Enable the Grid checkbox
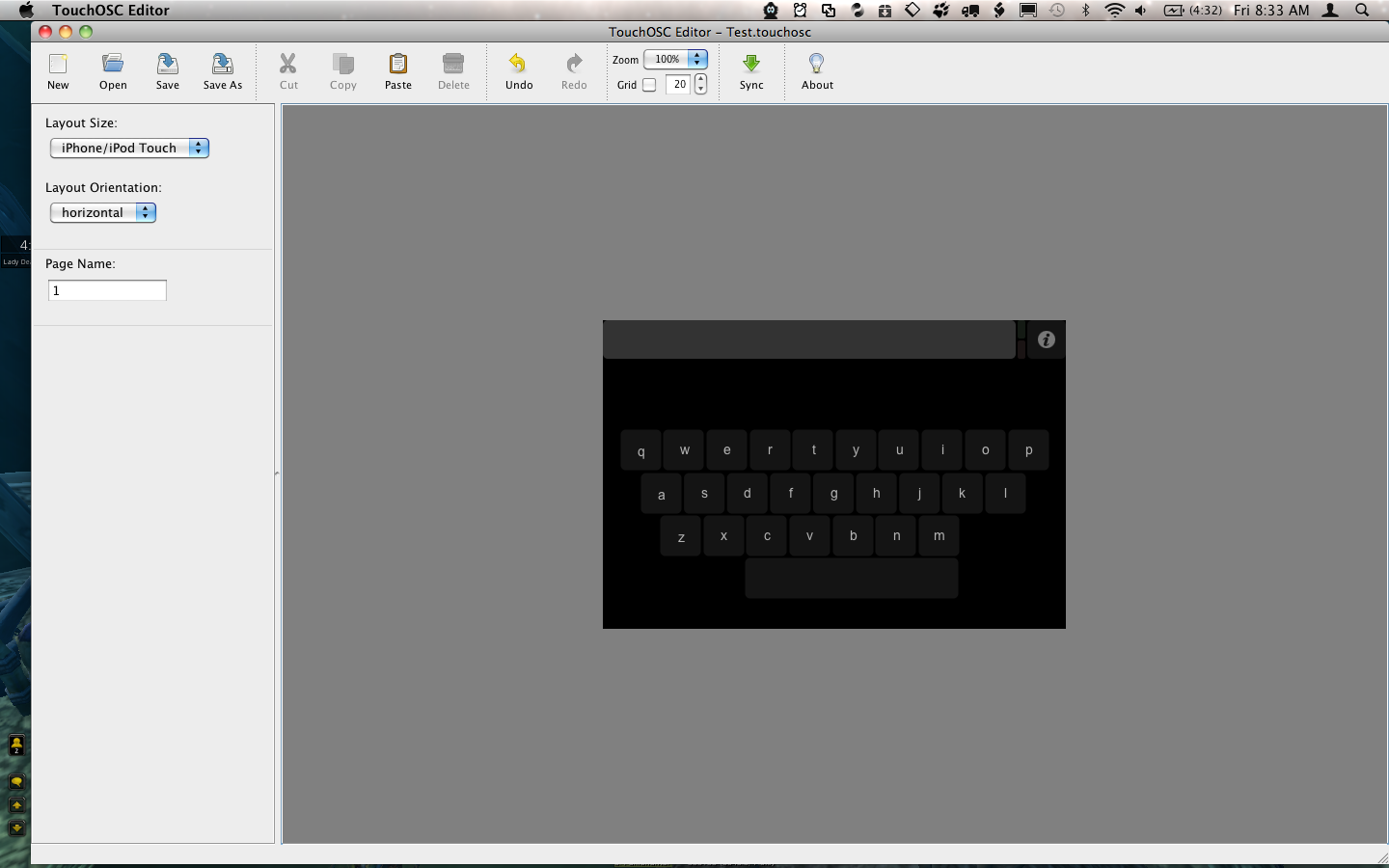Screen dimensions: 1389x868 click(649, 85)
